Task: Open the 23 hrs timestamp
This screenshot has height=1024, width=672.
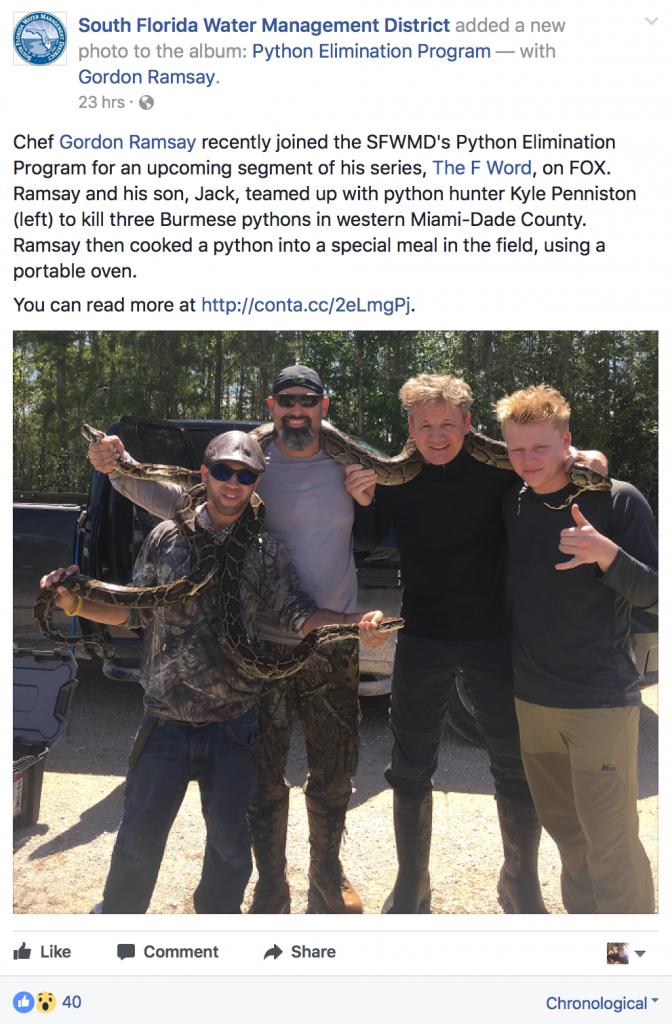Action: tap(101, 103)
